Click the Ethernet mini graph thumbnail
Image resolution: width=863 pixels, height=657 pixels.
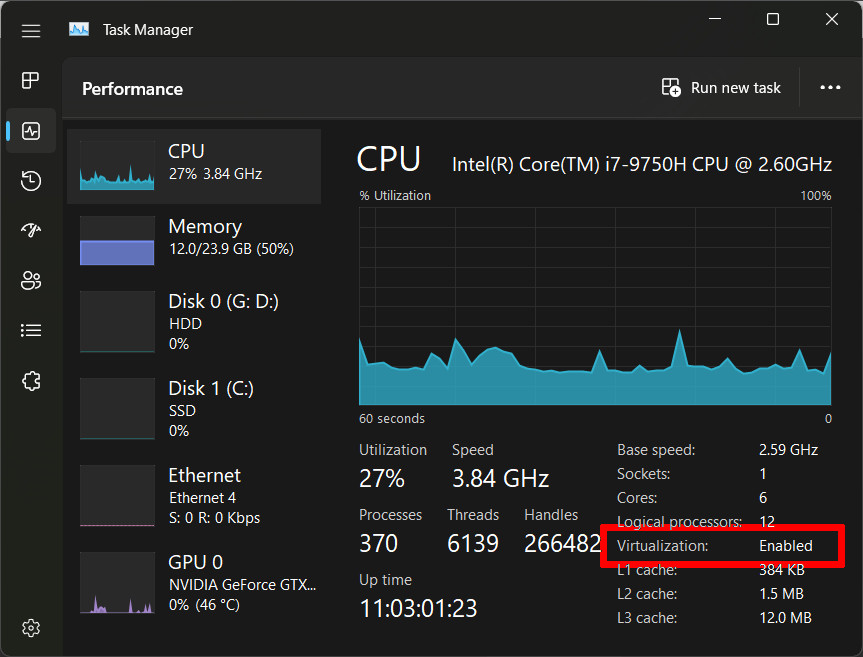click(117, 496)
